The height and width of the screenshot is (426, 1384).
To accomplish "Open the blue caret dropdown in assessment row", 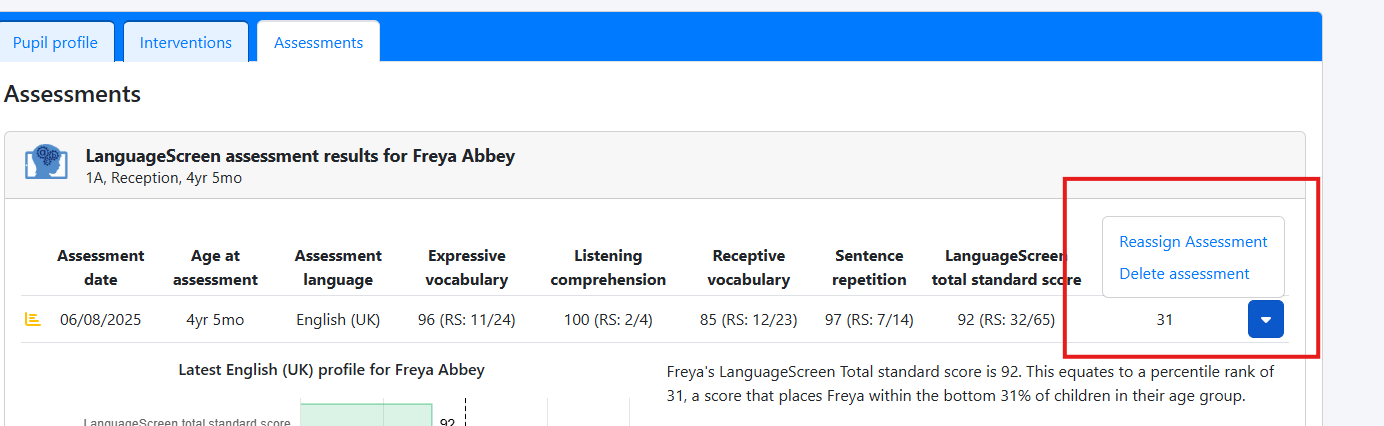I will pyautogui.click(x=1265, y=320).
